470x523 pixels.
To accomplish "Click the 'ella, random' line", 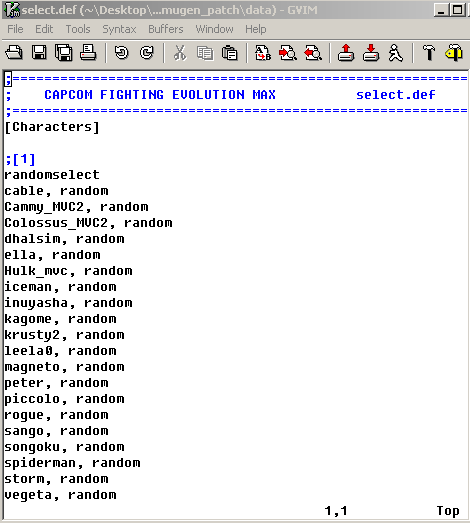I will pyautogui.click(x=52, y=255).
